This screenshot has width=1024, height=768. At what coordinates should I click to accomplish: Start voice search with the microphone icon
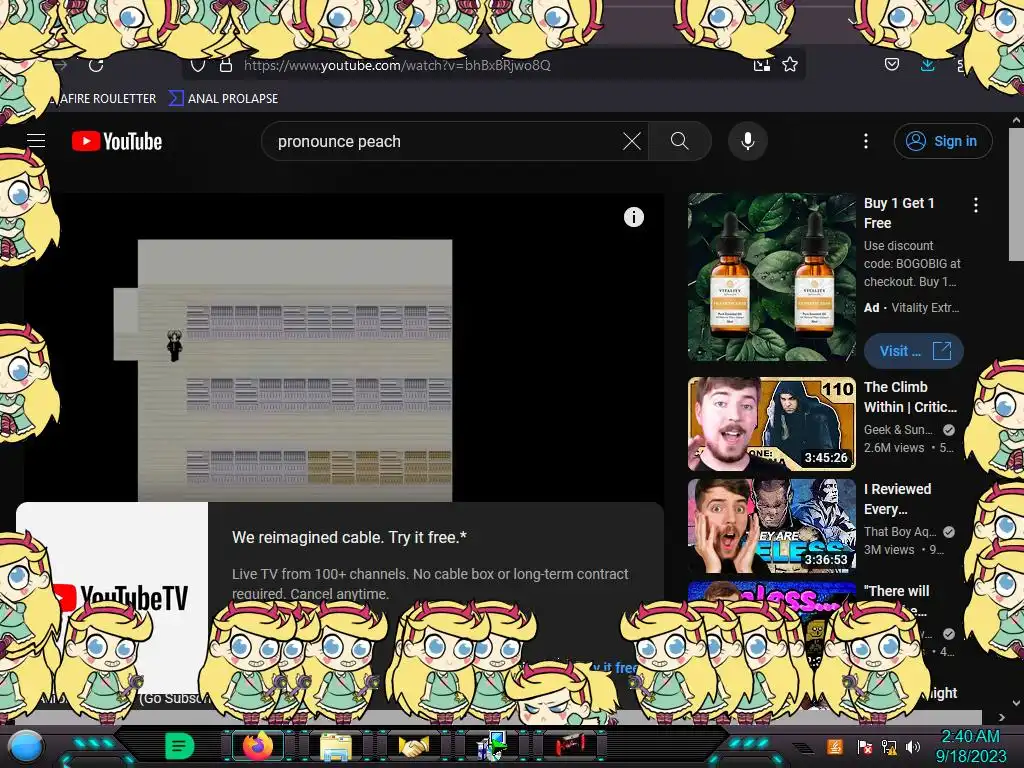pyautogui.click(x=748, y=141)
